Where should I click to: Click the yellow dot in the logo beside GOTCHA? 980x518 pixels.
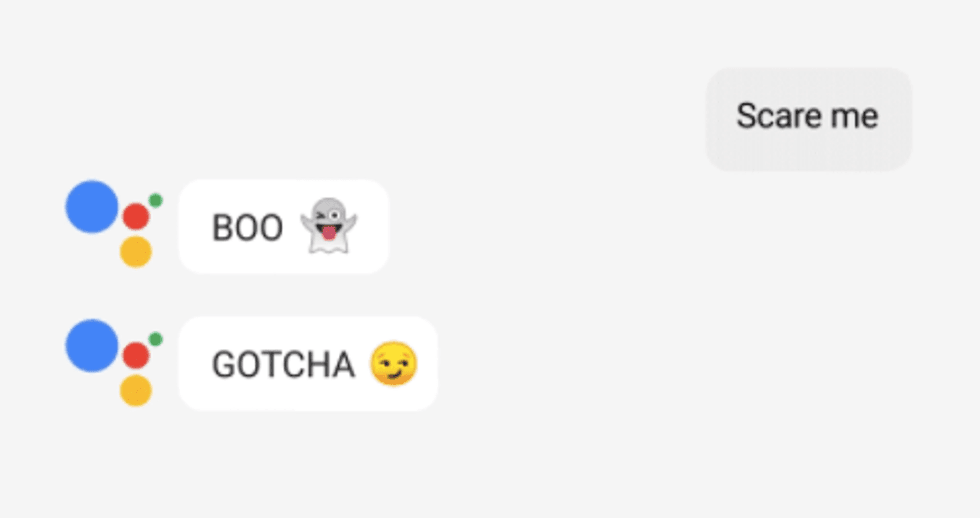point(136,391)
